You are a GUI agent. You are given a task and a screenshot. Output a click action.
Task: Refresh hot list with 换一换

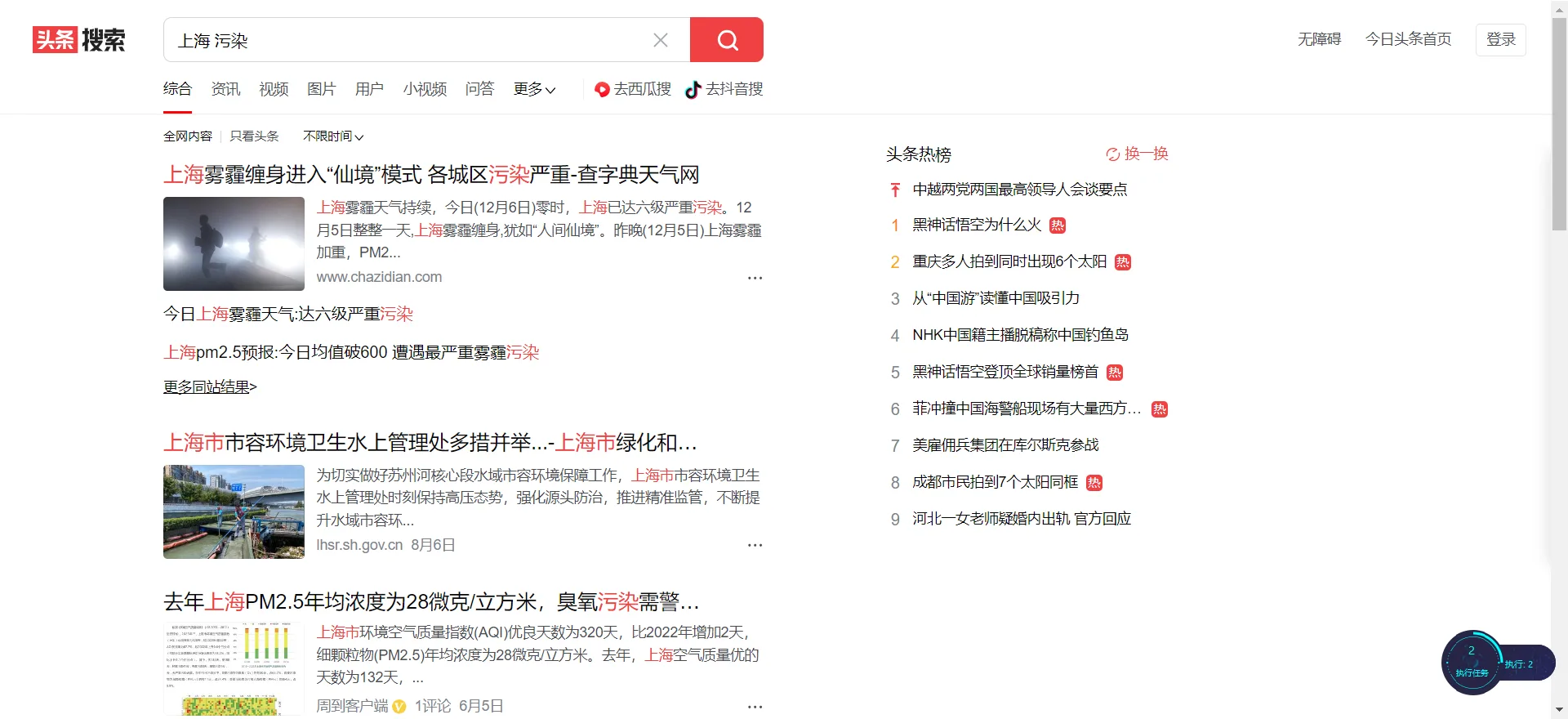click(1137, 154)
